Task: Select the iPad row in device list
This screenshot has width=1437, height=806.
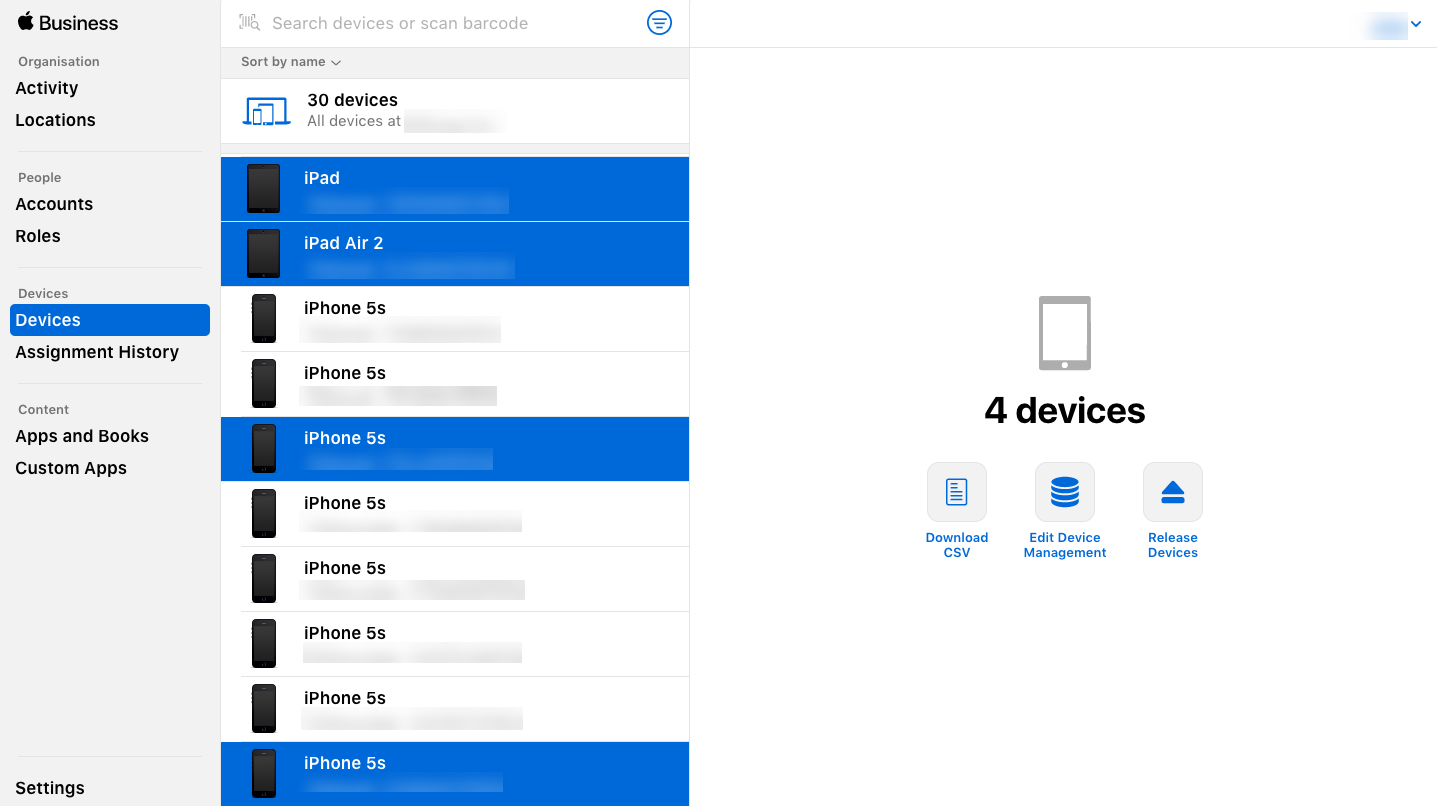Action: [455, 189]
